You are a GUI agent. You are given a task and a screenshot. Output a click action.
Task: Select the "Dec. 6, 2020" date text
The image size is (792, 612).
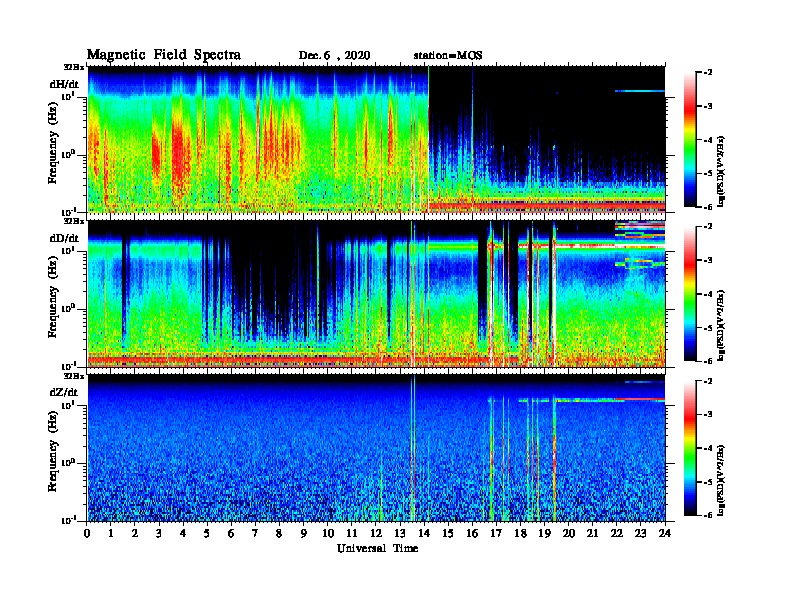(x=334, y=56)
